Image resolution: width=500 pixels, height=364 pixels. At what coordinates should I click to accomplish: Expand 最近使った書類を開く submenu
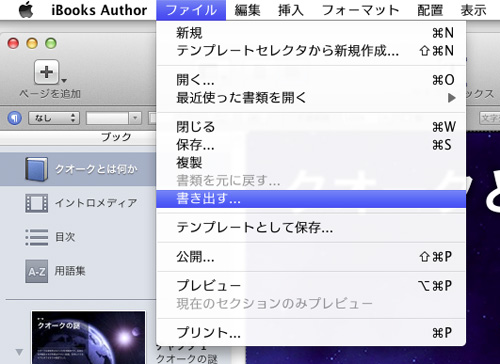coord(311,98)
